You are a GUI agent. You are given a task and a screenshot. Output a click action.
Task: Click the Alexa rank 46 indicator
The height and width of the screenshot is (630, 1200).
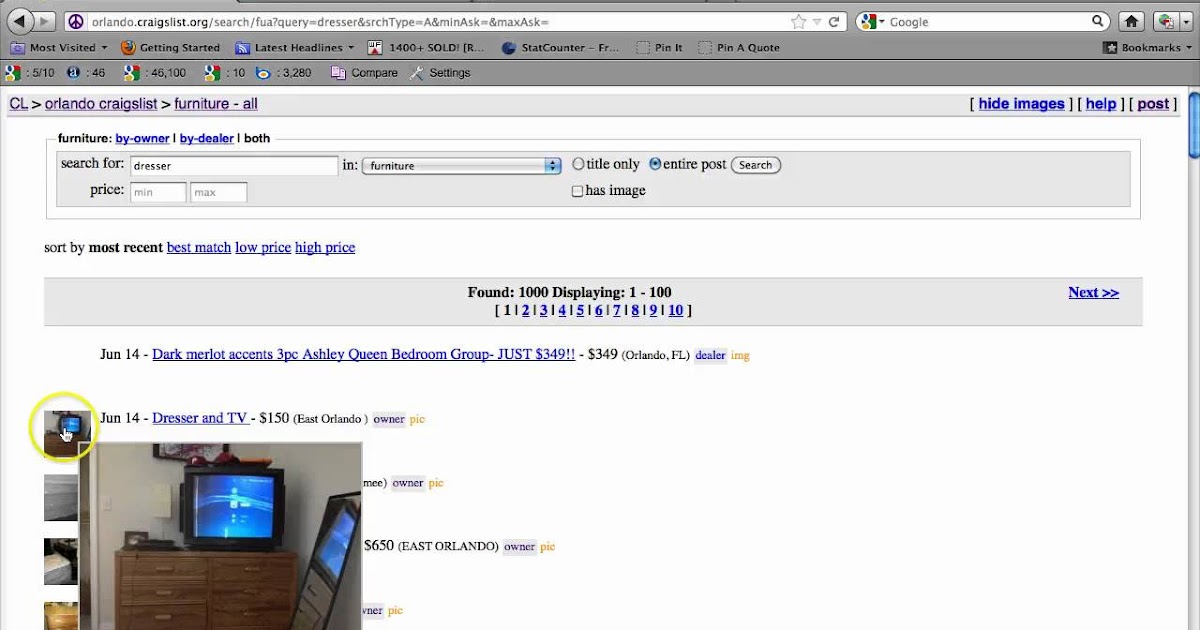coord(86,73)
